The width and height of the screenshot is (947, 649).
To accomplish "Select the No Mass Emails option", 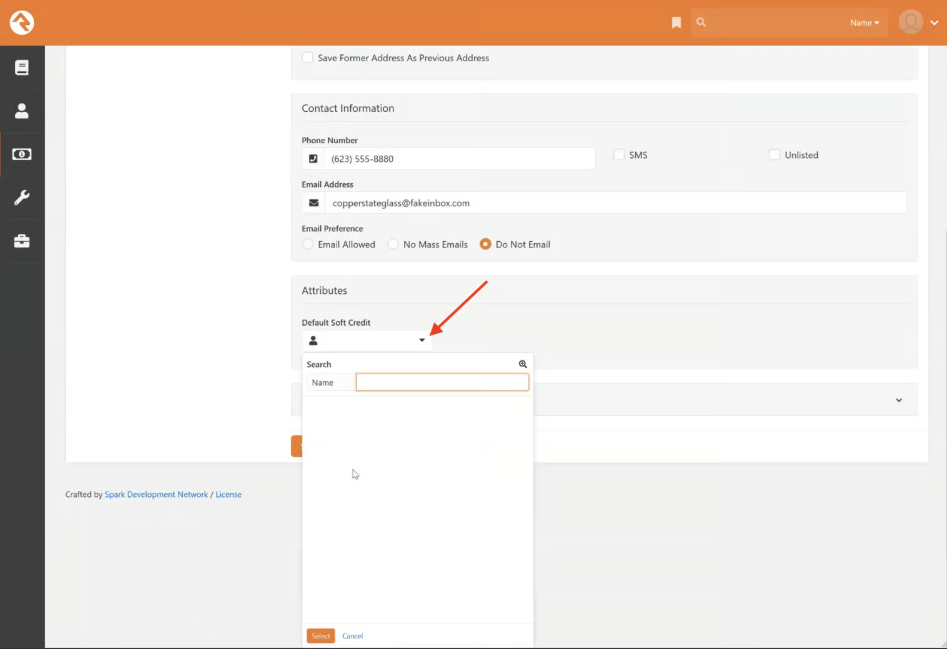I will (x=393, y=244).
